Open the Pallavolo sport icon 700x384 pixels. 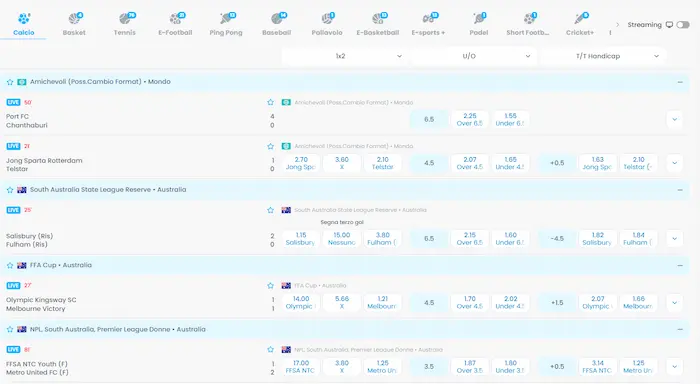327,19
